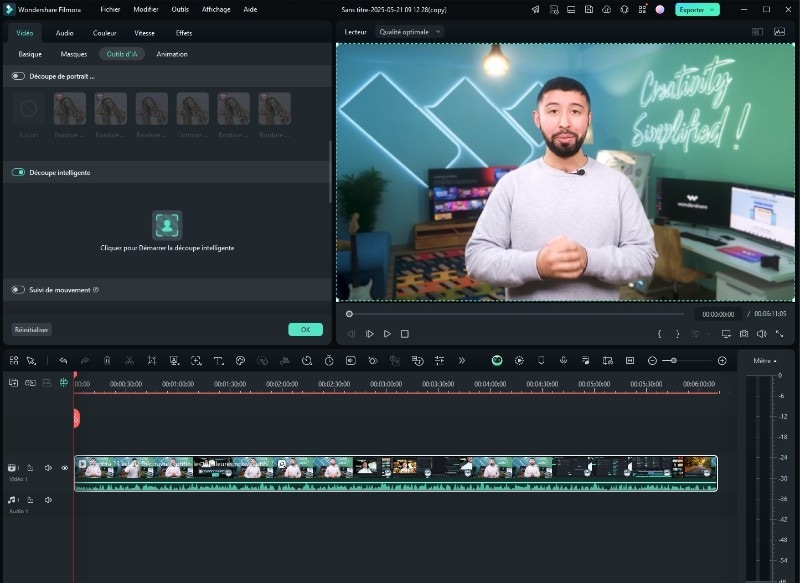
Task: Switch to the Vitesse tab
Action: [x=144, y=33]
